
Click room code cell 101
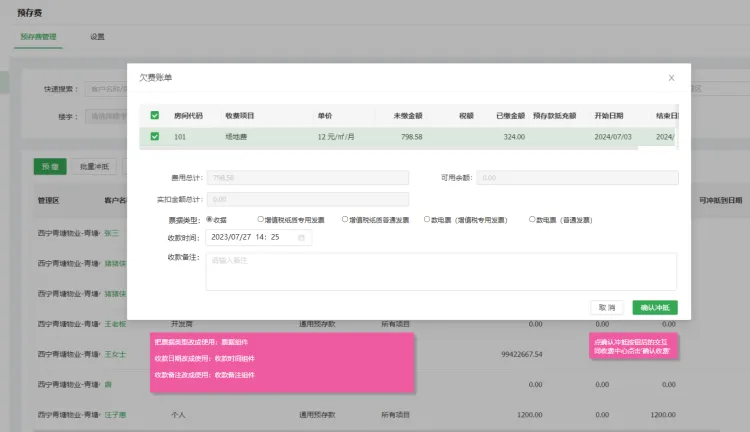[x=180, y=137]
